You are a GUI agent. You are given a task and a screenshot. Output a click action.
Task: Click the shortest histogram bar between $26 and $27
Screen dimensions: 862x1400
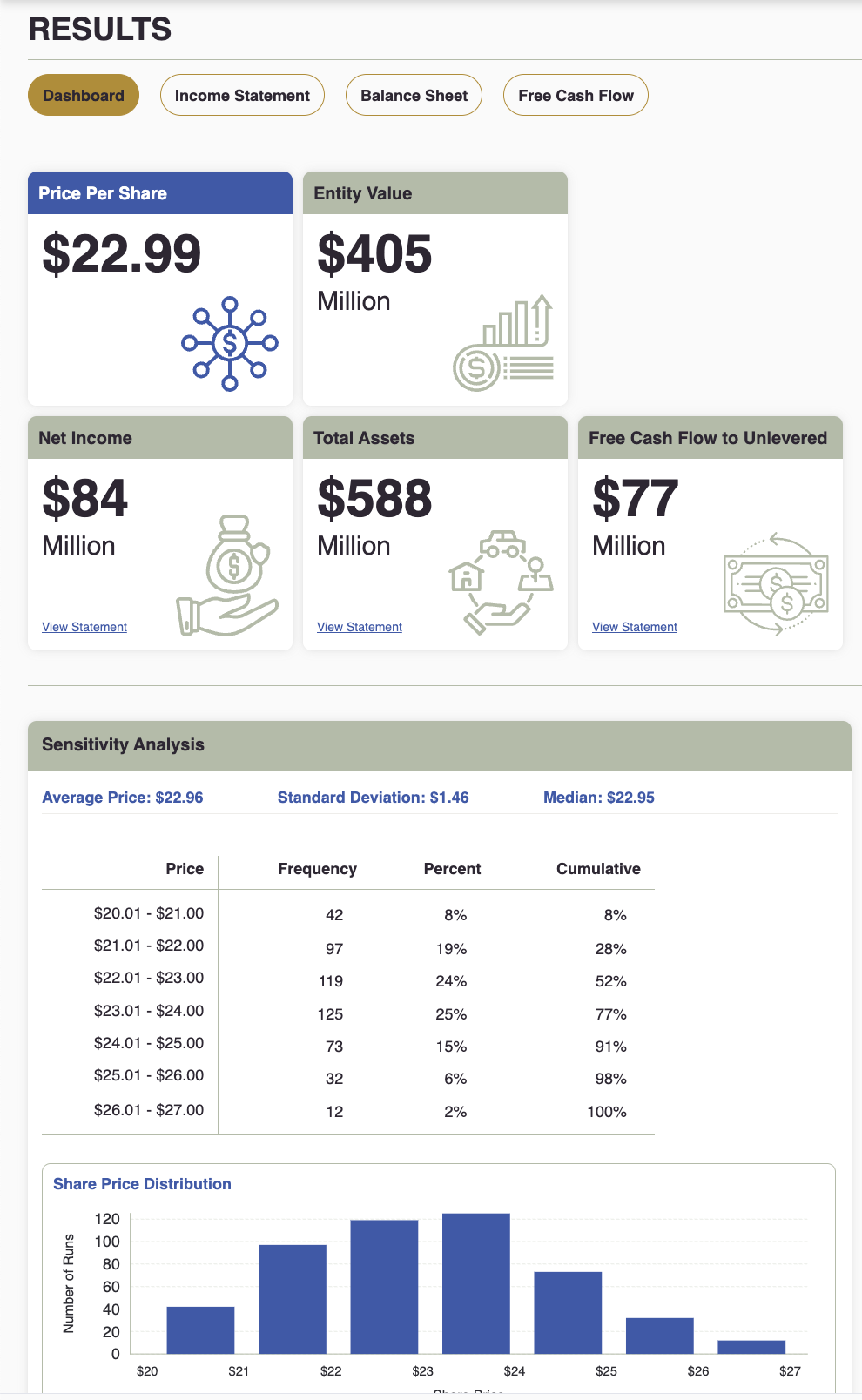(751, 1347)
